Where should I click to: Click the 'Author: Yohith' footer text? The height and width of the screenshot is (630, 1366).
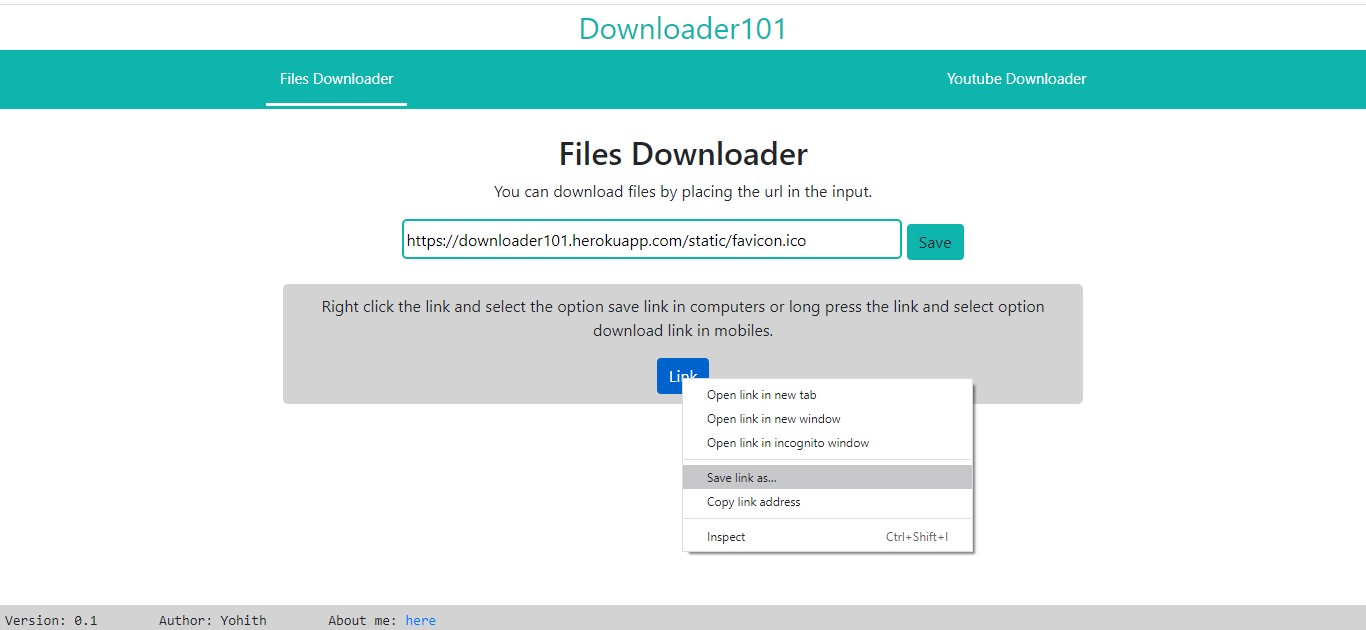pyautogui.click(x=213, y=621)
